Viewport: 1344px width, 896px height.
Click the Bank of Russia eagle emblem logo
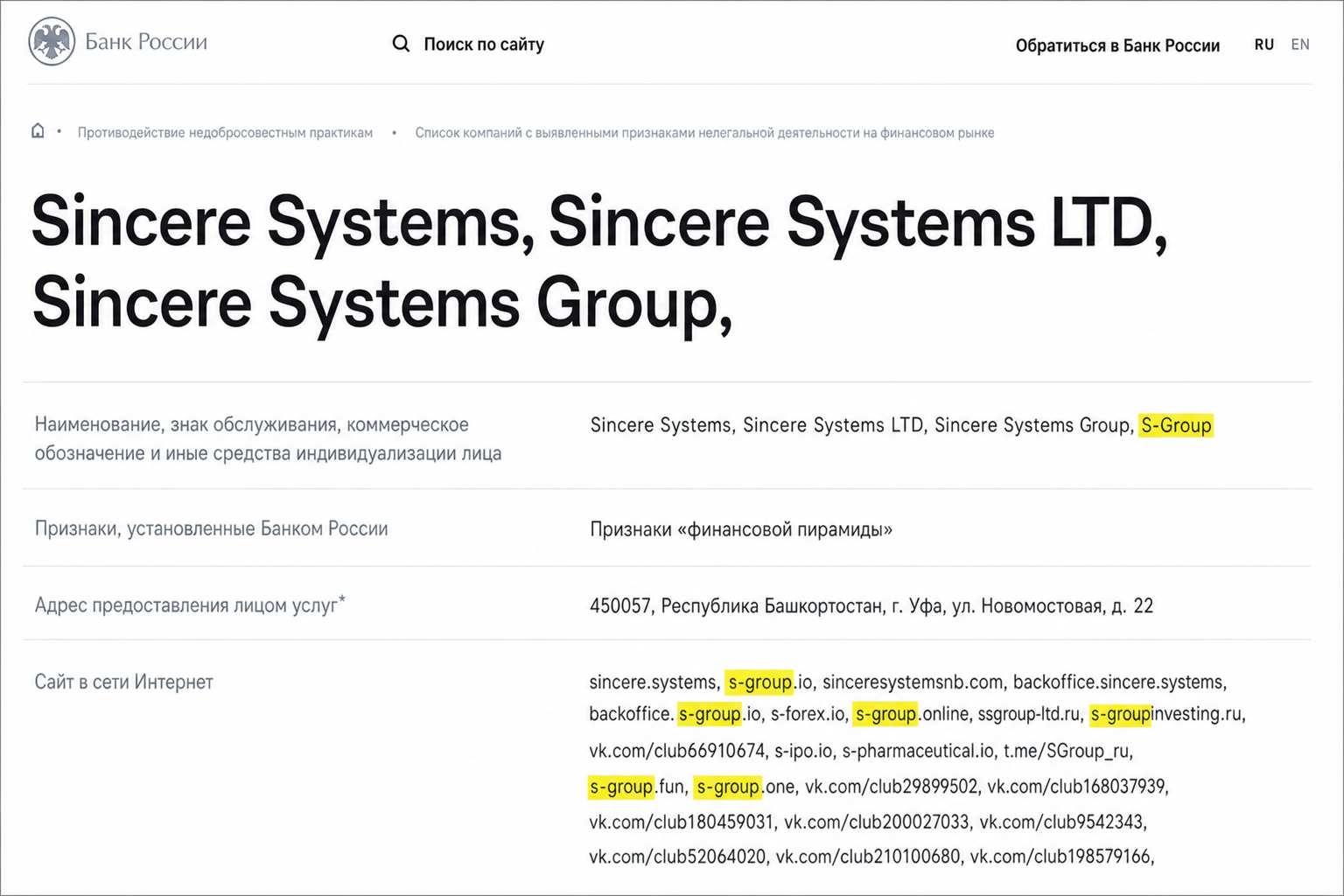click(x=52, y=42)
